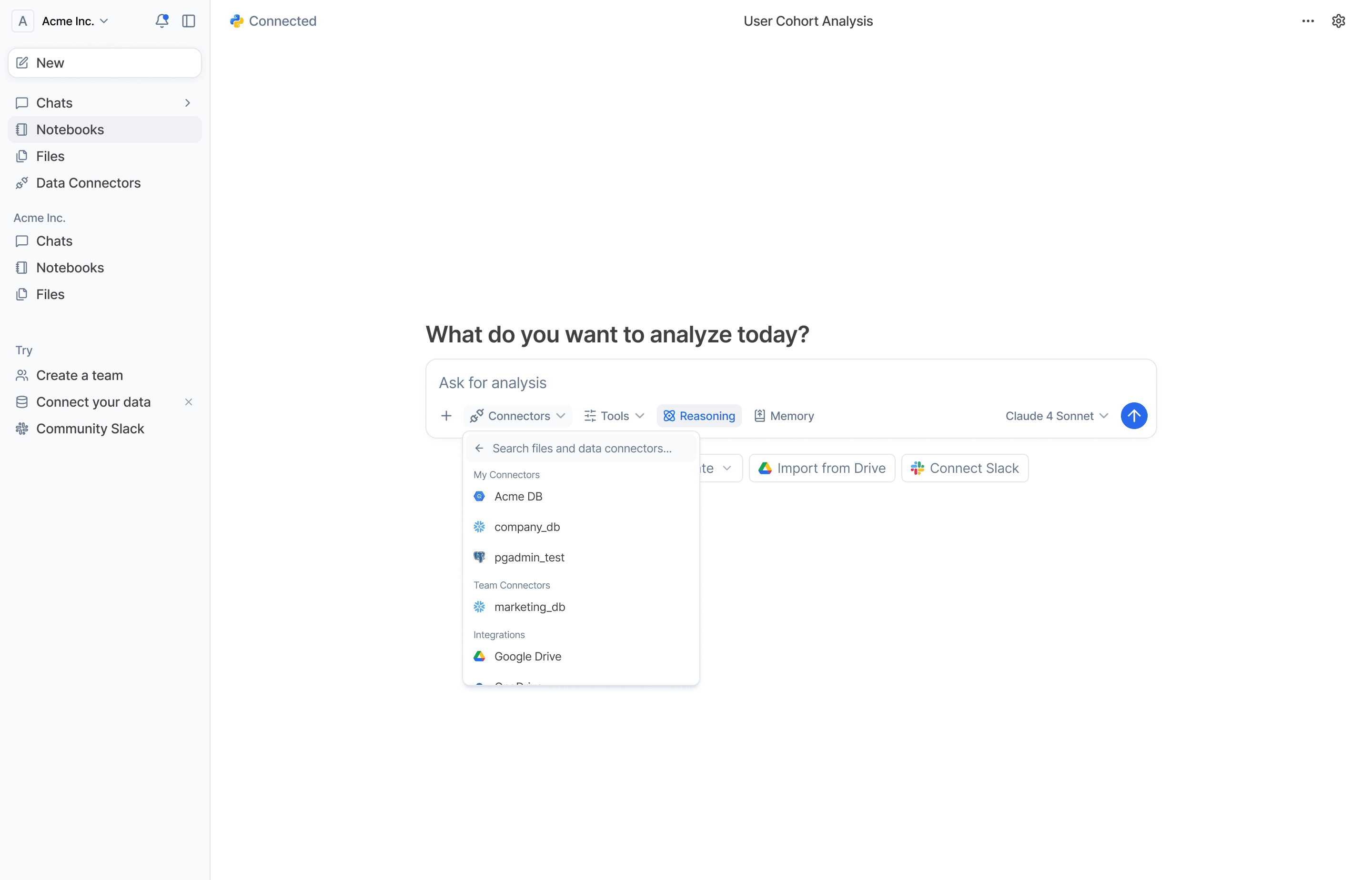Screen dimensions: 1372x880
Task: Select the Acme DB connector
Action: point(518,497)
